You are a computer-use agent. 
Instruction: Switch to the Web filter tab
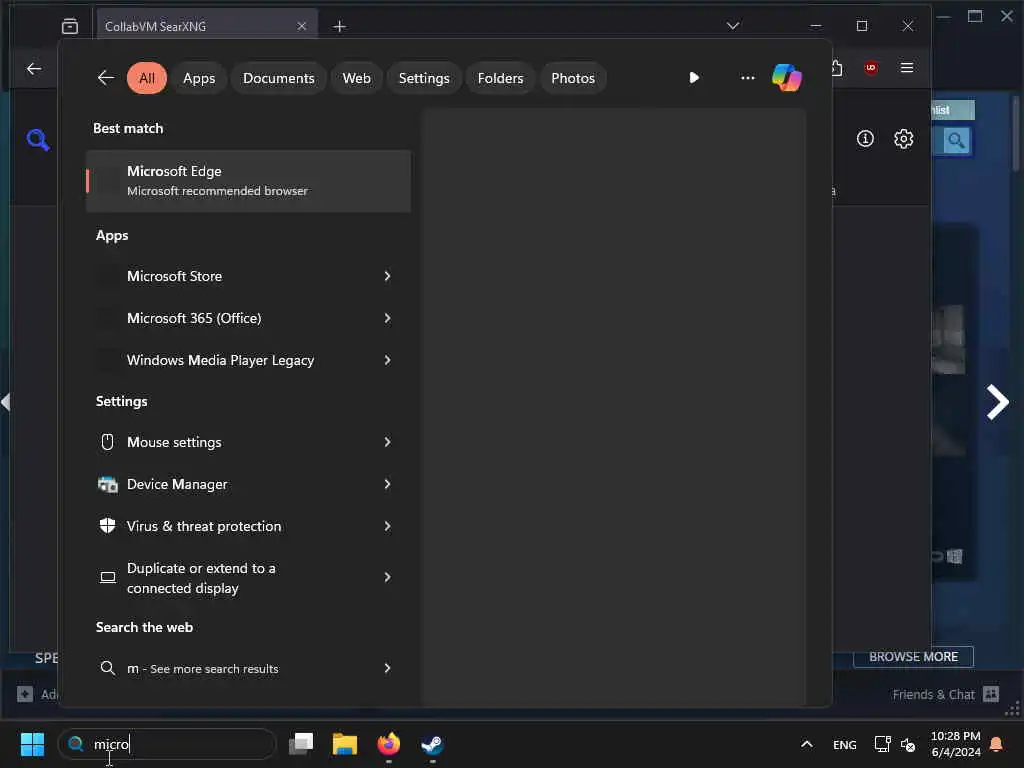pos(357,78)
